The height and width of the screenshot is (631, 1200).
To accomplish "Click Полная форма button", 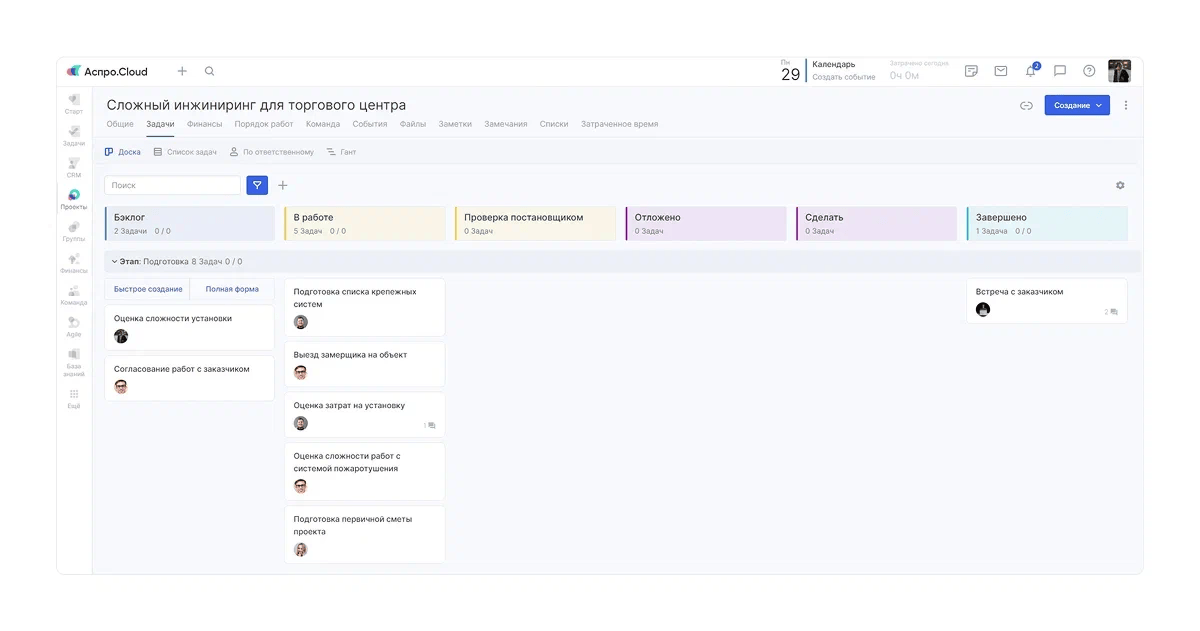I will coord(232,289).
